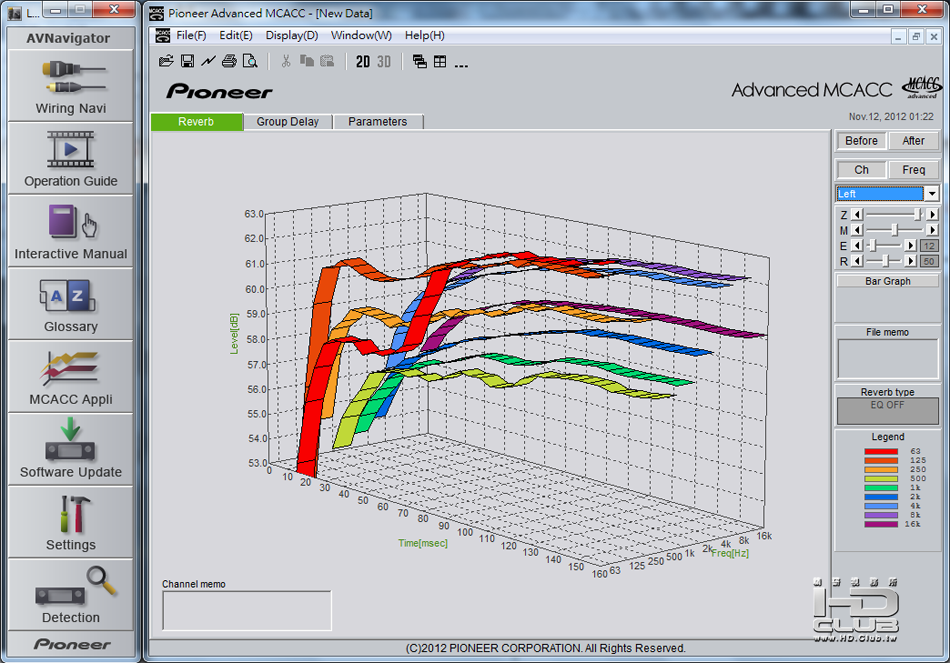This screenshot has width=950, height=663.
Task: Click the cascade windows toolbar icon
Action: pos(420,61)
